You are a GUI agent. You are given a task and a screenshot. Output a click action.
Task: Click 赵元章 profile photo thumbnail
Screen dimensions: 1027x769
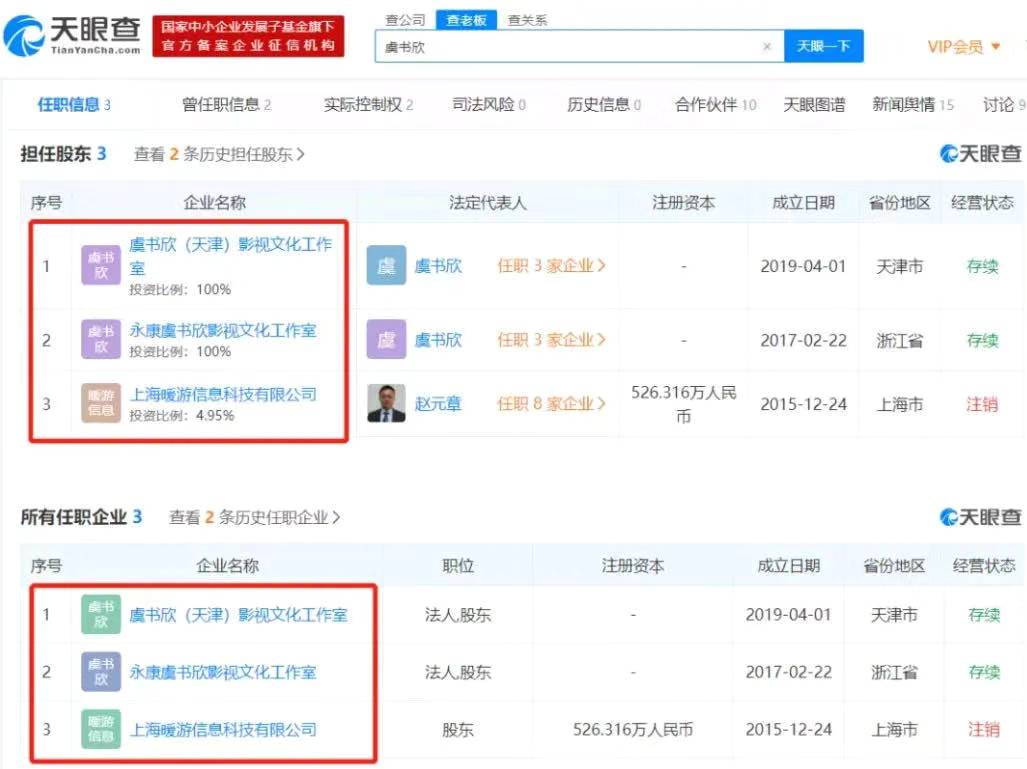point(386,404)
